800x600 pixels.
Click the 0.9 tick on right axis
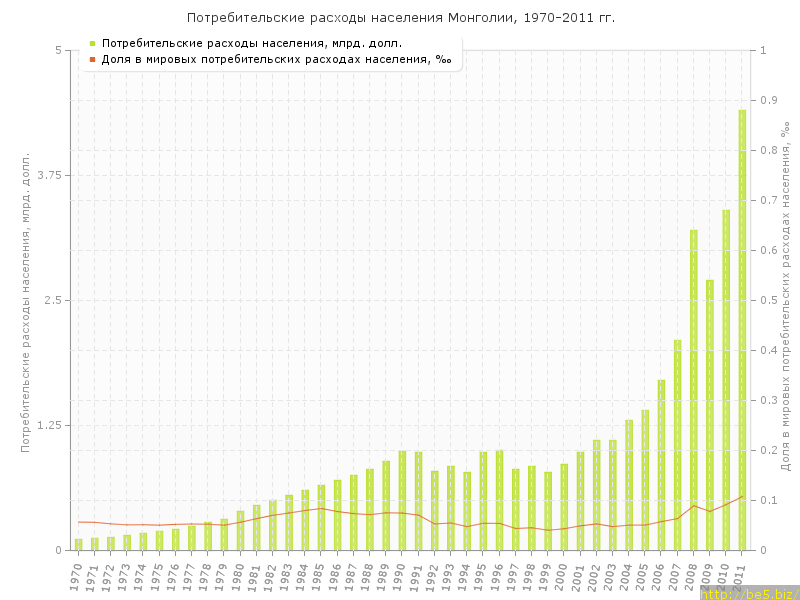coord(769,100)
